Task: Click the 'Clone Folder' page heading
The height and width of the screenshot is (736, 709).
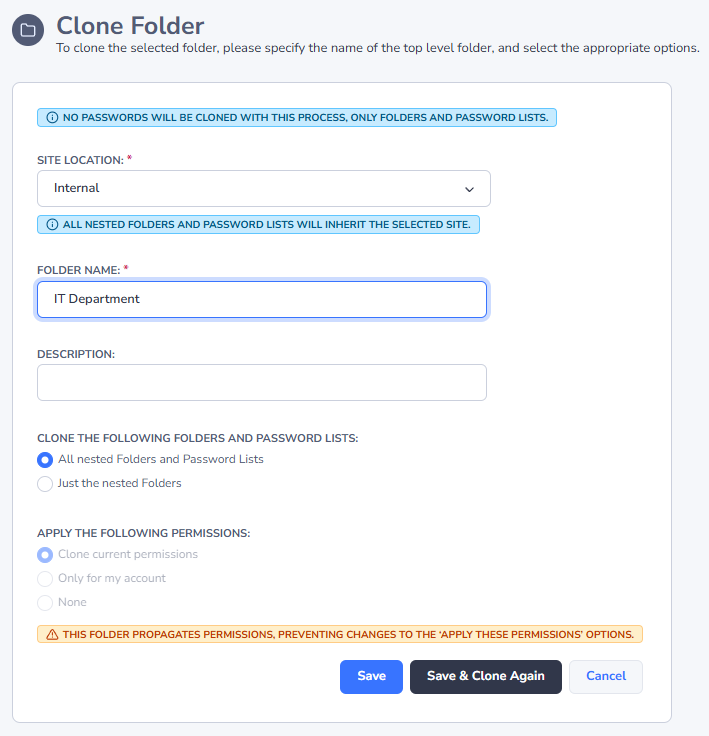Action: pos(130,25)
